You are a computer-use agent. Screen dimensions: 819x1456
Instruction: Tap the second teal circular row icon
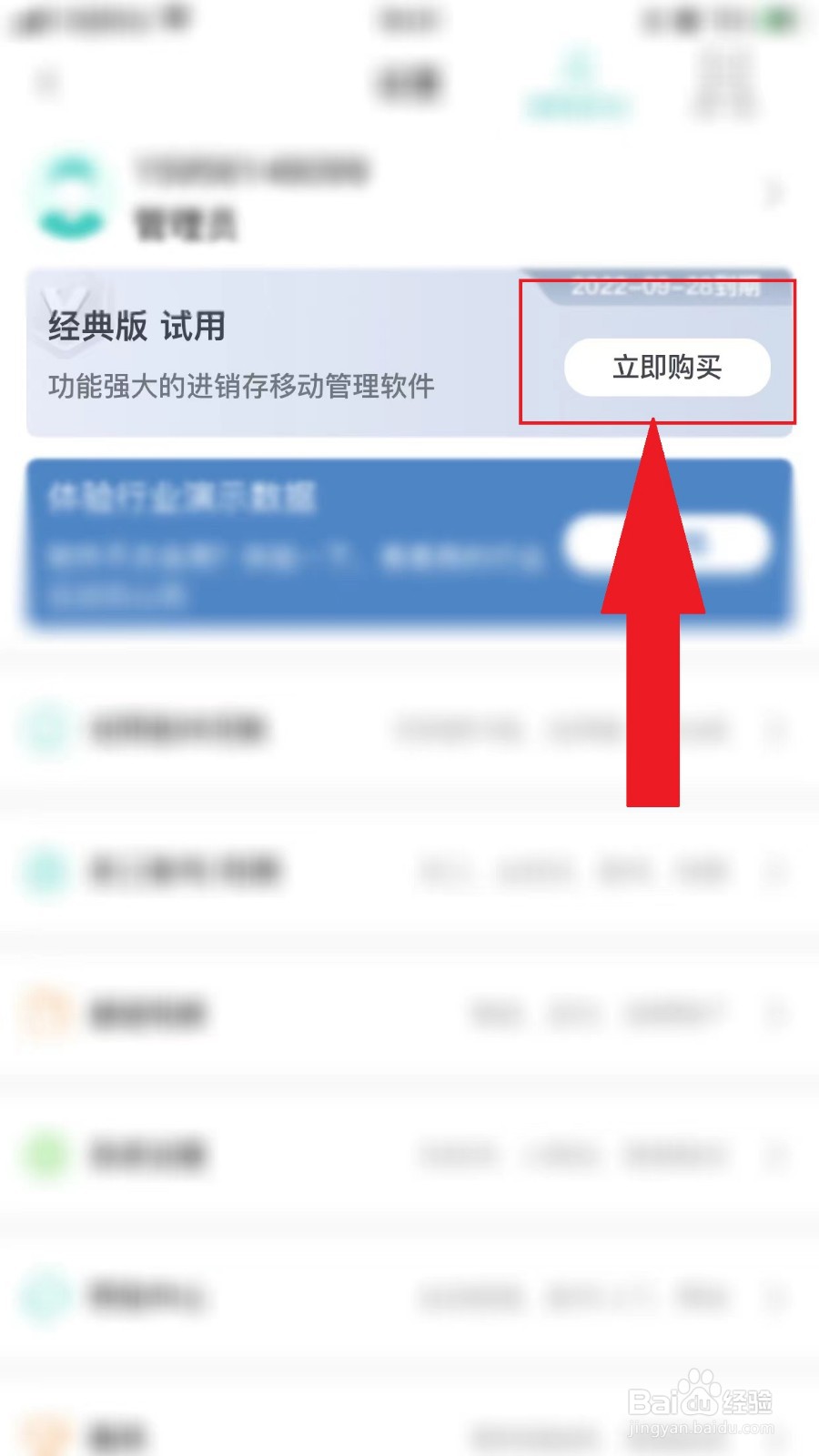point(45,871)
